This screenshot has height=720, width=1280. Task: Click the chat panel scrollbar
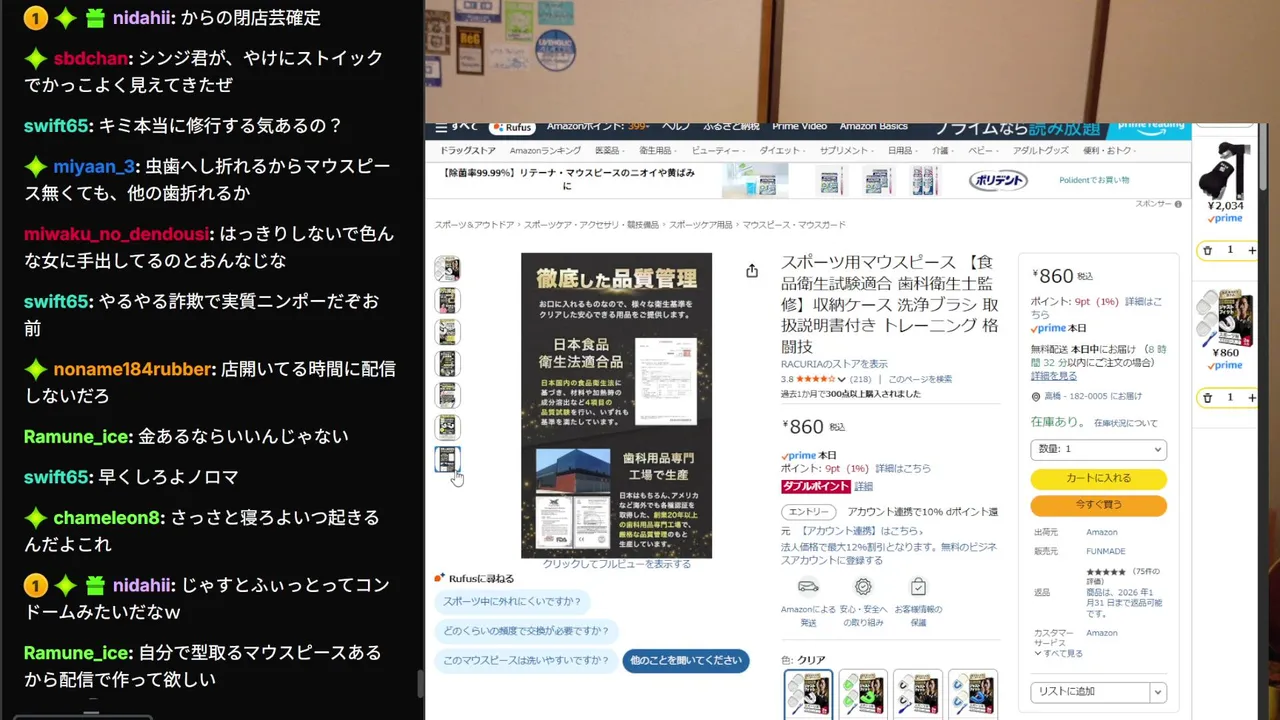[x=419, y=684]
